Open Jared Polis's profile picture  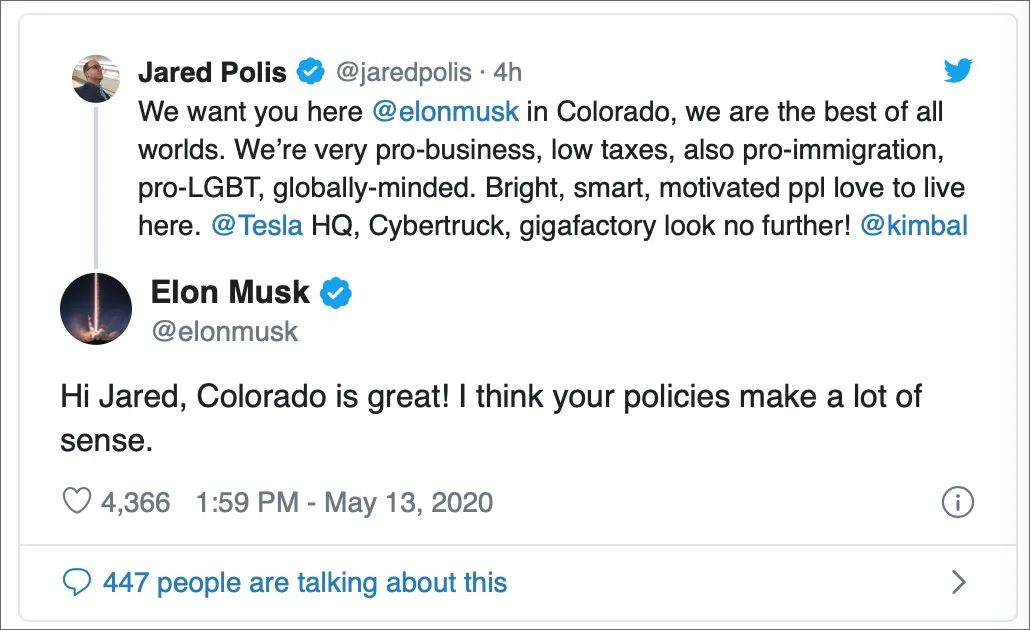coord(97,79)
